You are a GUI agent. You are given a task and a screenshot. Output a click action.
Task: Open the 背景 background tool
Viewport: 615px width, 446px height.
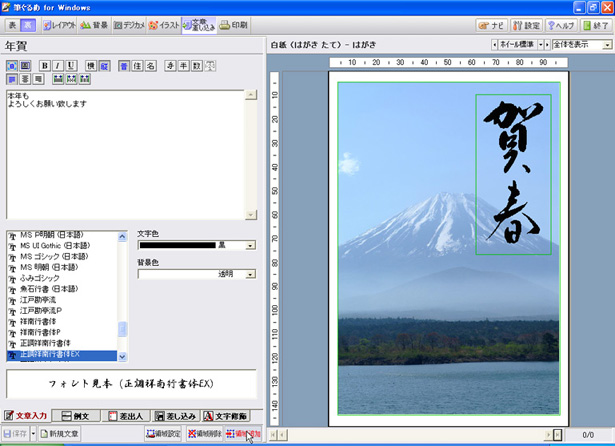coord(94,25)
